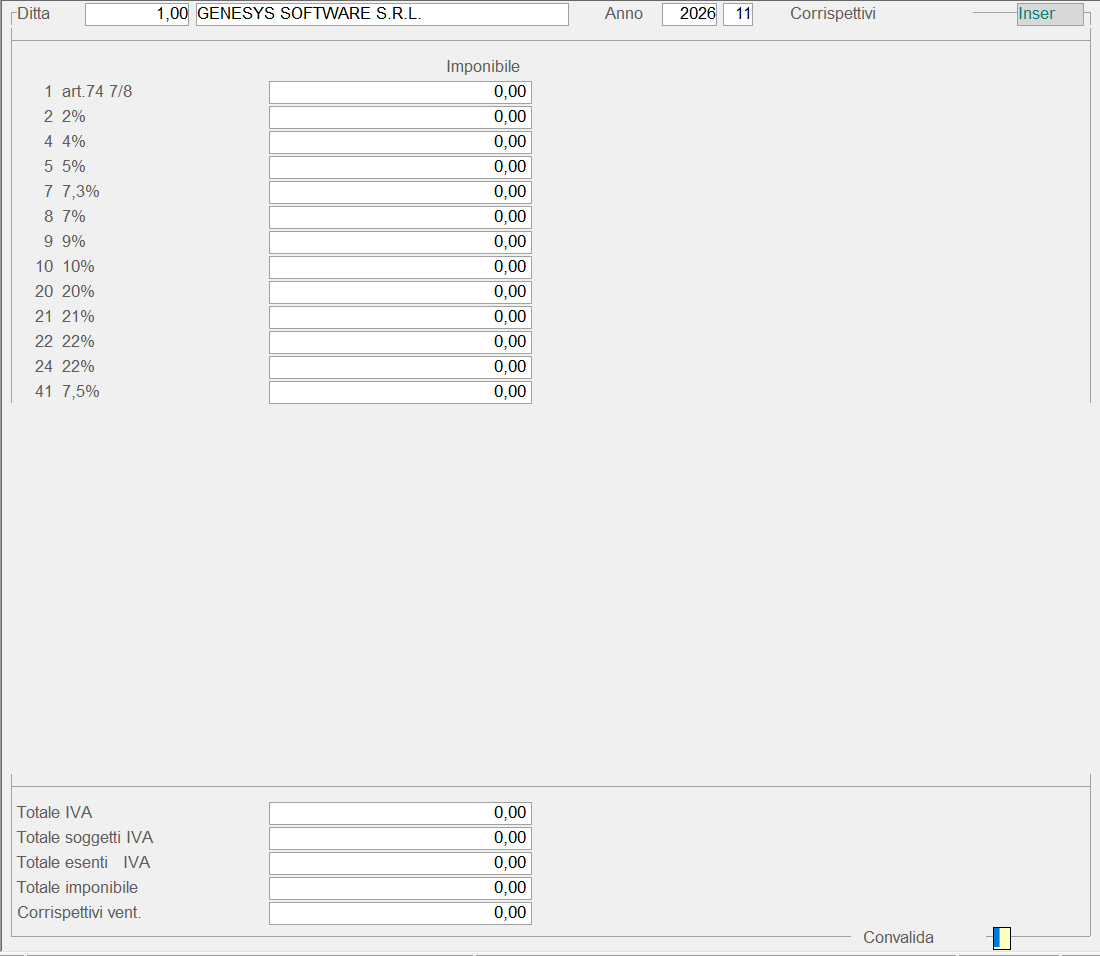Select the Totale soggetti IVA field

[400, 838]
